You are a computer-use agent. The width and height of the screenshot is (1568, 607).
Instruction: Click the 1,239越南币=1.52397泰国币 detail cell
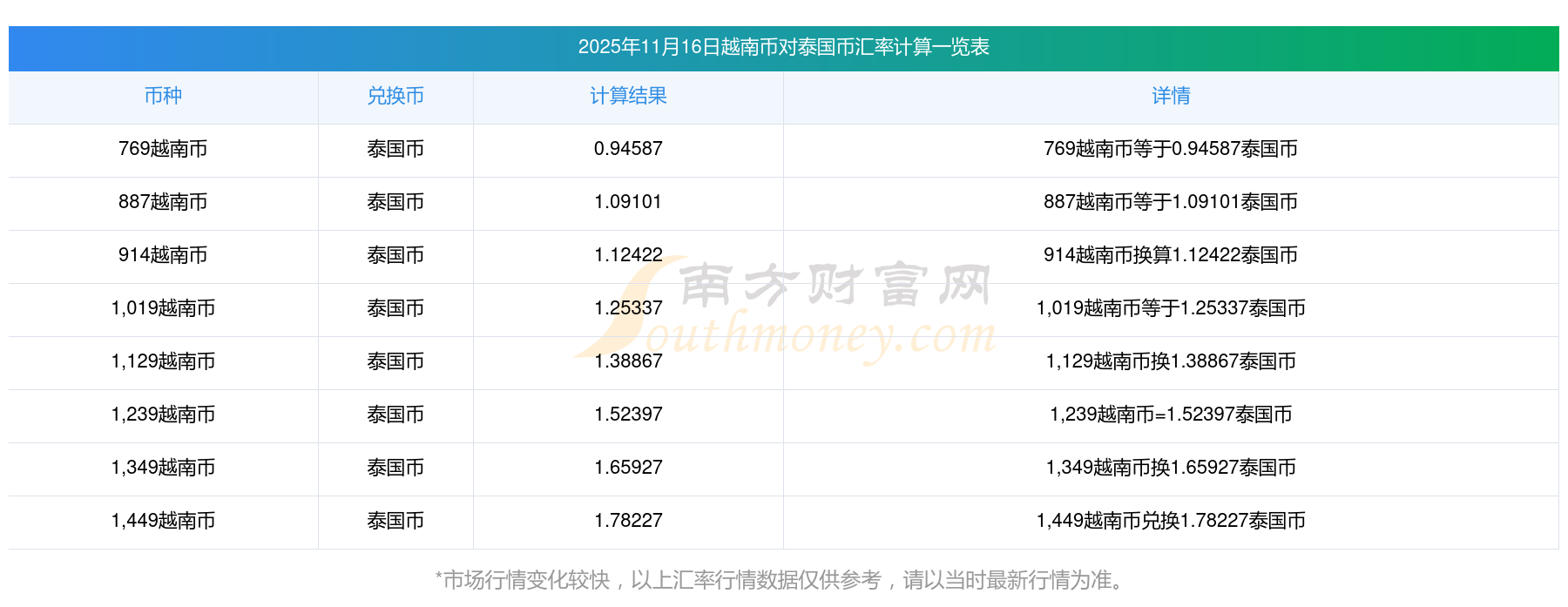pos(1171,415)
